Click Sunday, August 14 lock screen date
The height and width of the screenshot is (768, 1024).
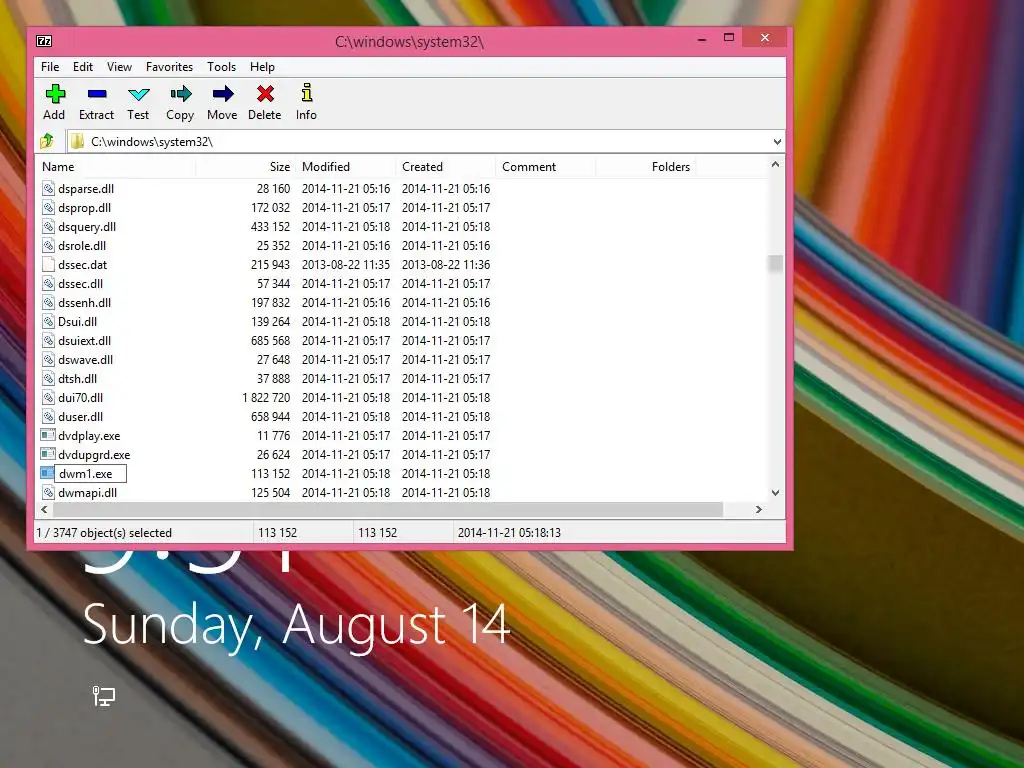[296, 625]
